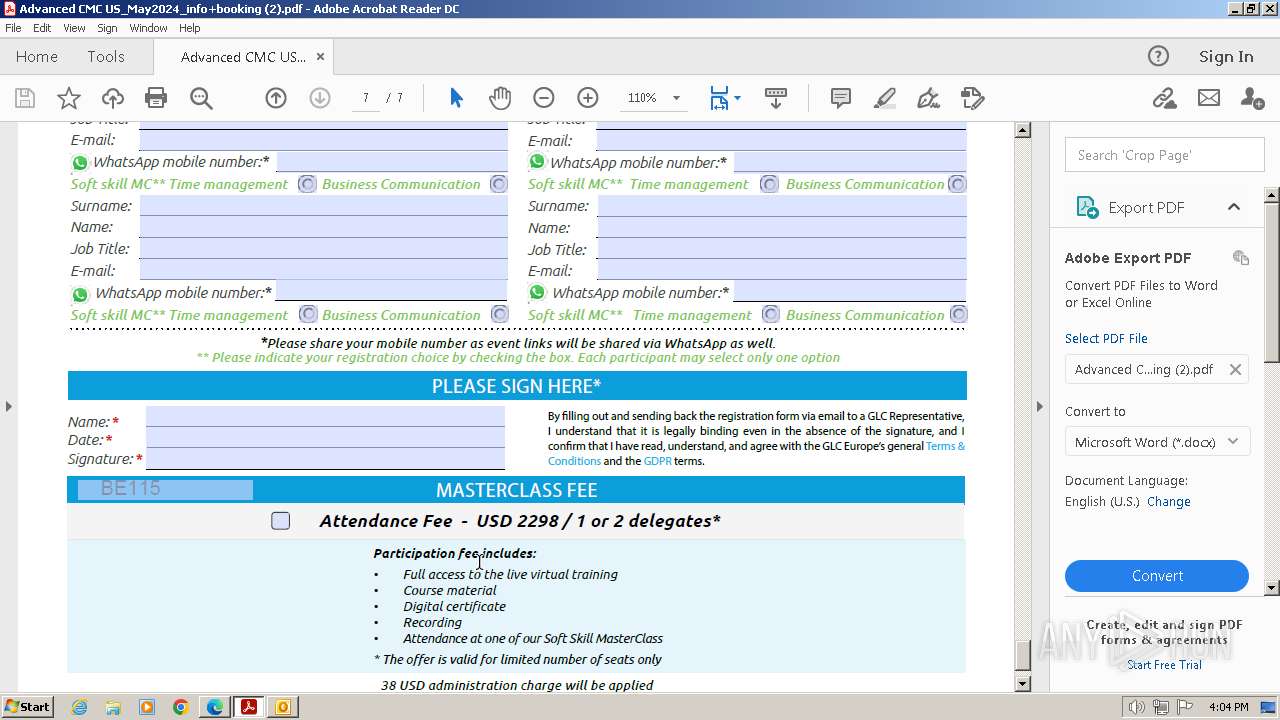Screen dimensions: 1280x720
Task: Switch to the Home tab
Action: [37, 57]
